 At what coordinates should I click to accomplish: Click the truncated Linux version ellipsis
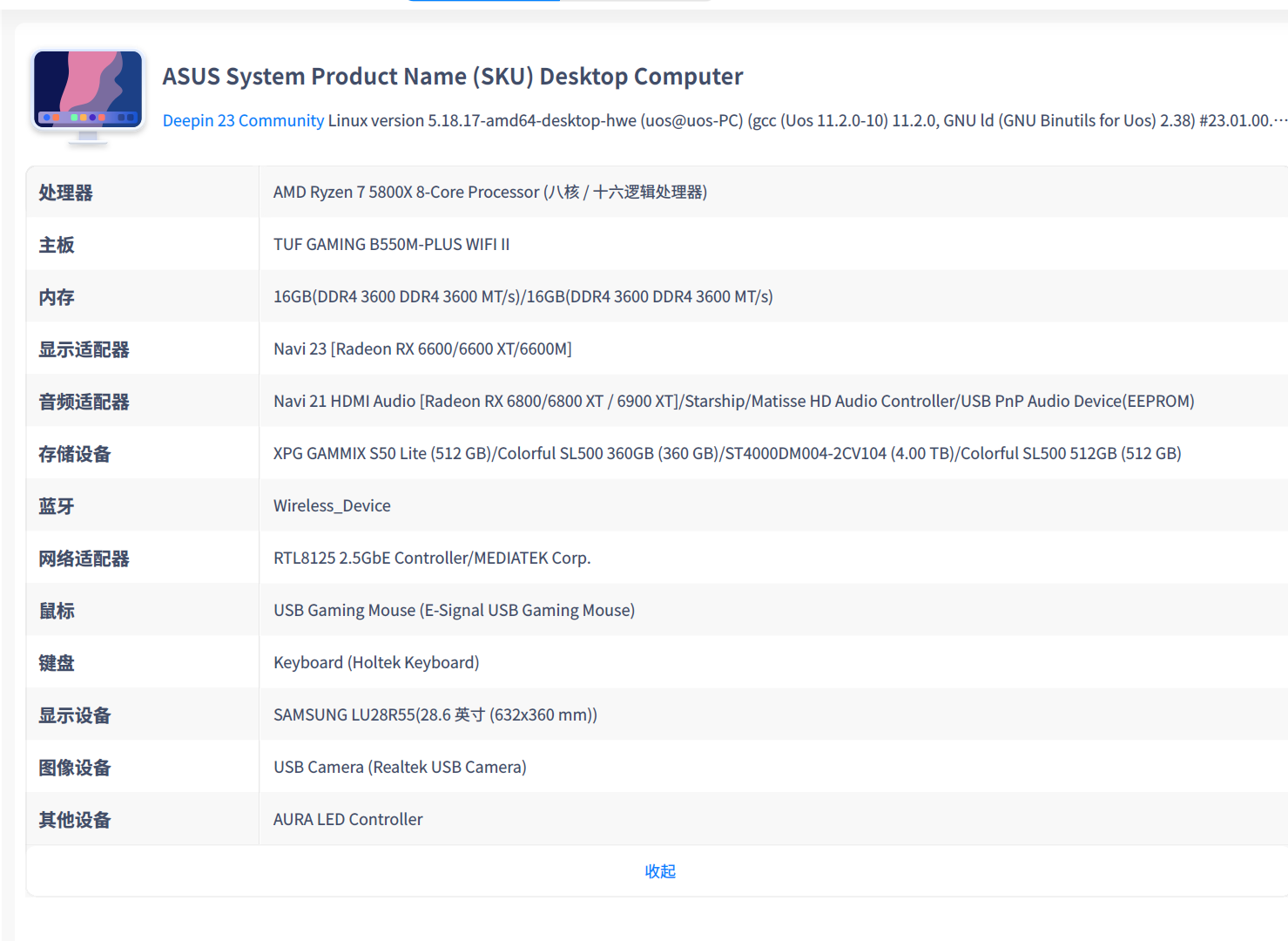pos(1279,120)
